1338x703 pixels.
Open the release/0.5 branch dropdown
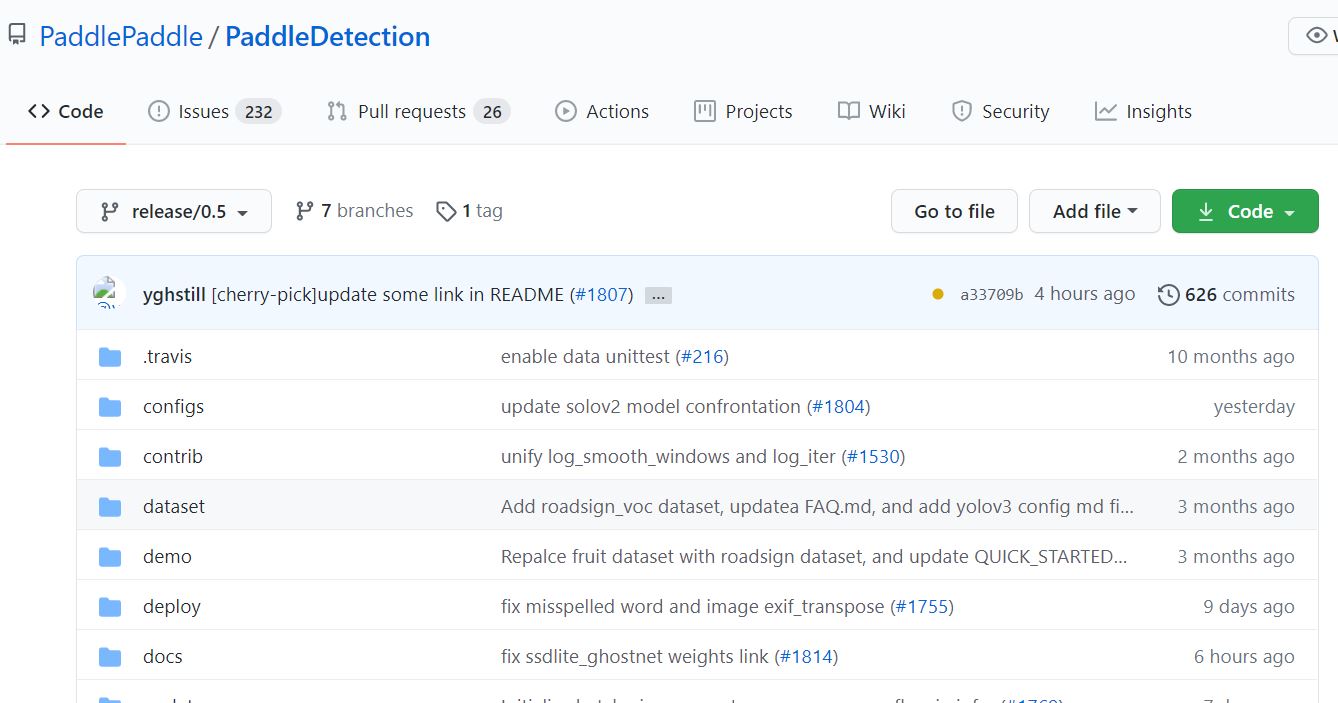pyautogui.click(x=174, y=211)
